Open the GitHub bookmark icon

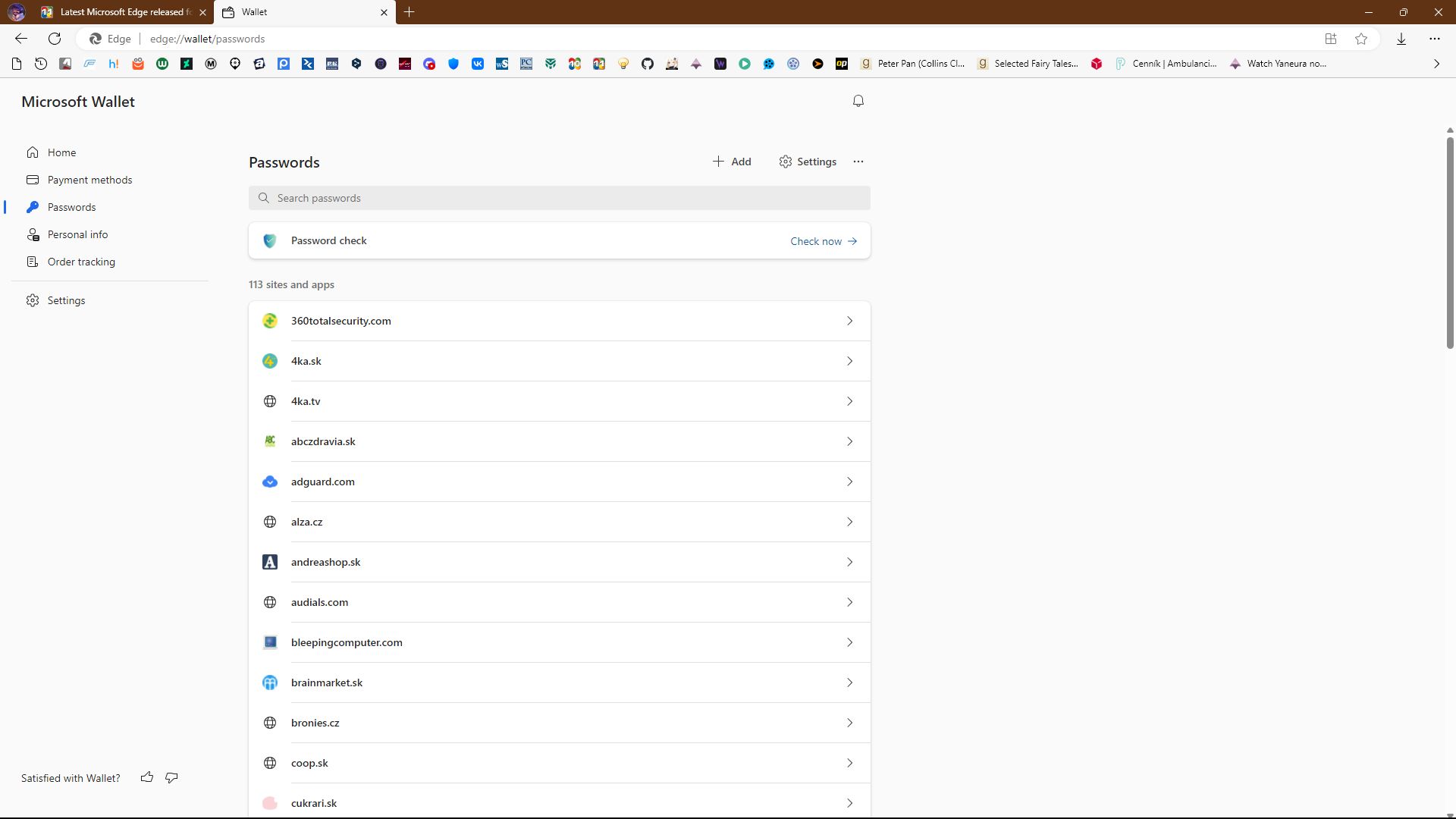click(648, 64)
